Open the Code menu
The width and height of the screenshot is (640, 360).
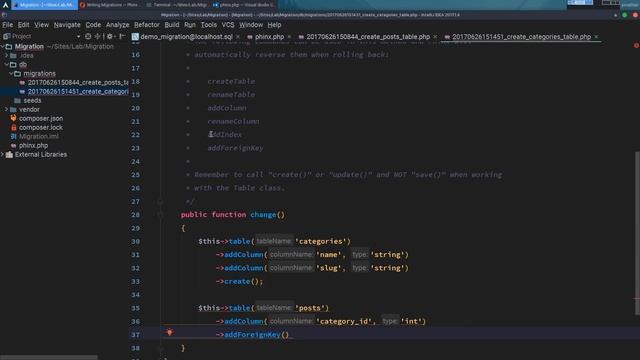tap(93, 25)
